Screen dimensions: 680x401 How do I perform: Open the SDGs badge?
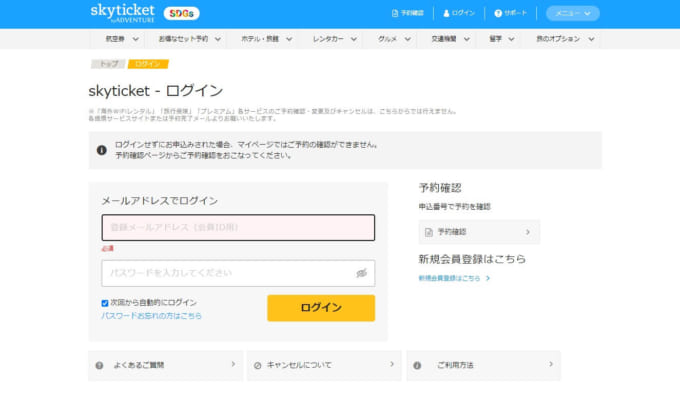pos(181,13)
